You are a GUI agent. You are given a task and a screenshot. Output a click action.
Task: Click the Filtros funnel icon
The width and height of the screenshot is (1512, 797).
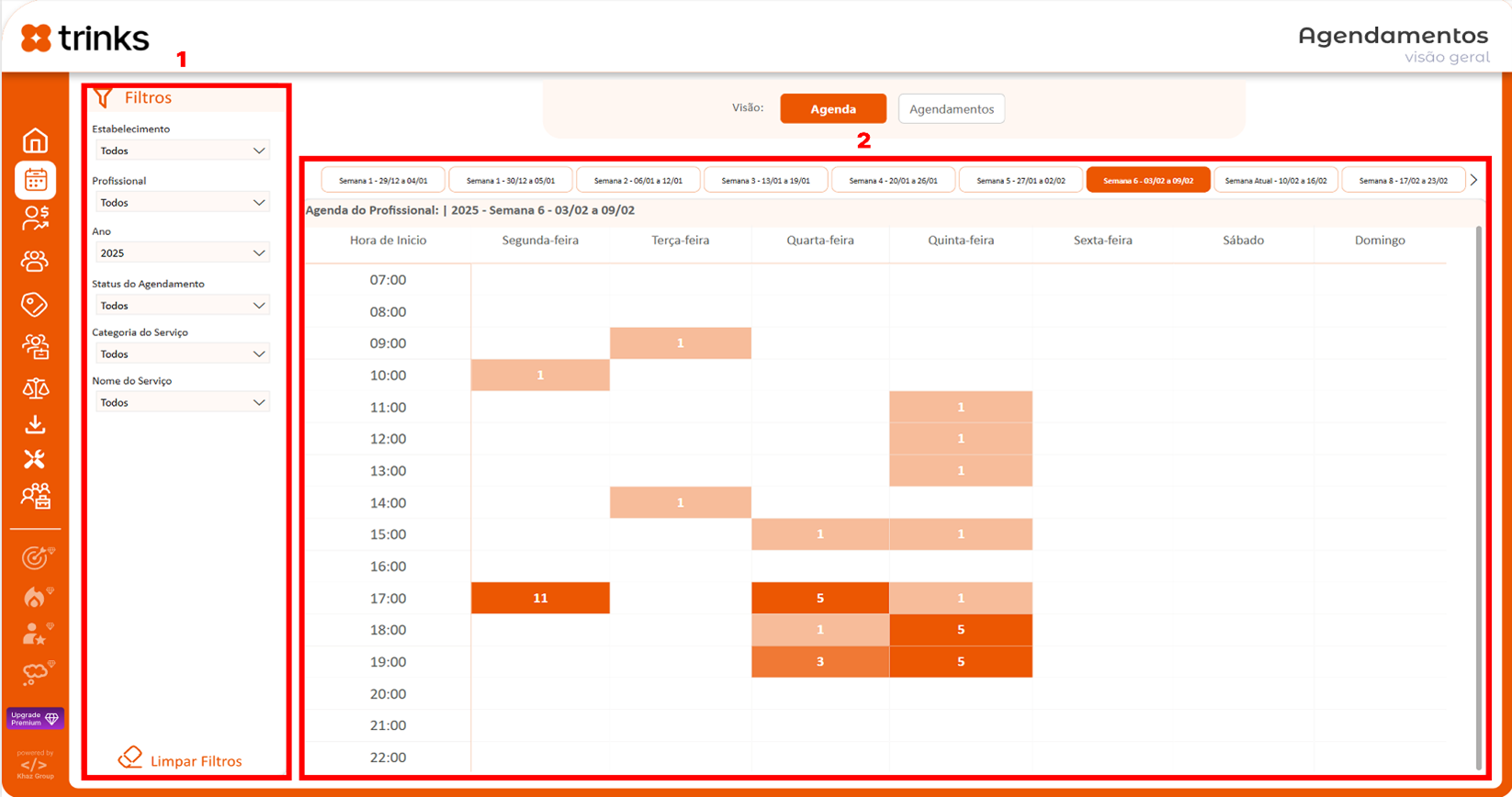click(104, 97)
